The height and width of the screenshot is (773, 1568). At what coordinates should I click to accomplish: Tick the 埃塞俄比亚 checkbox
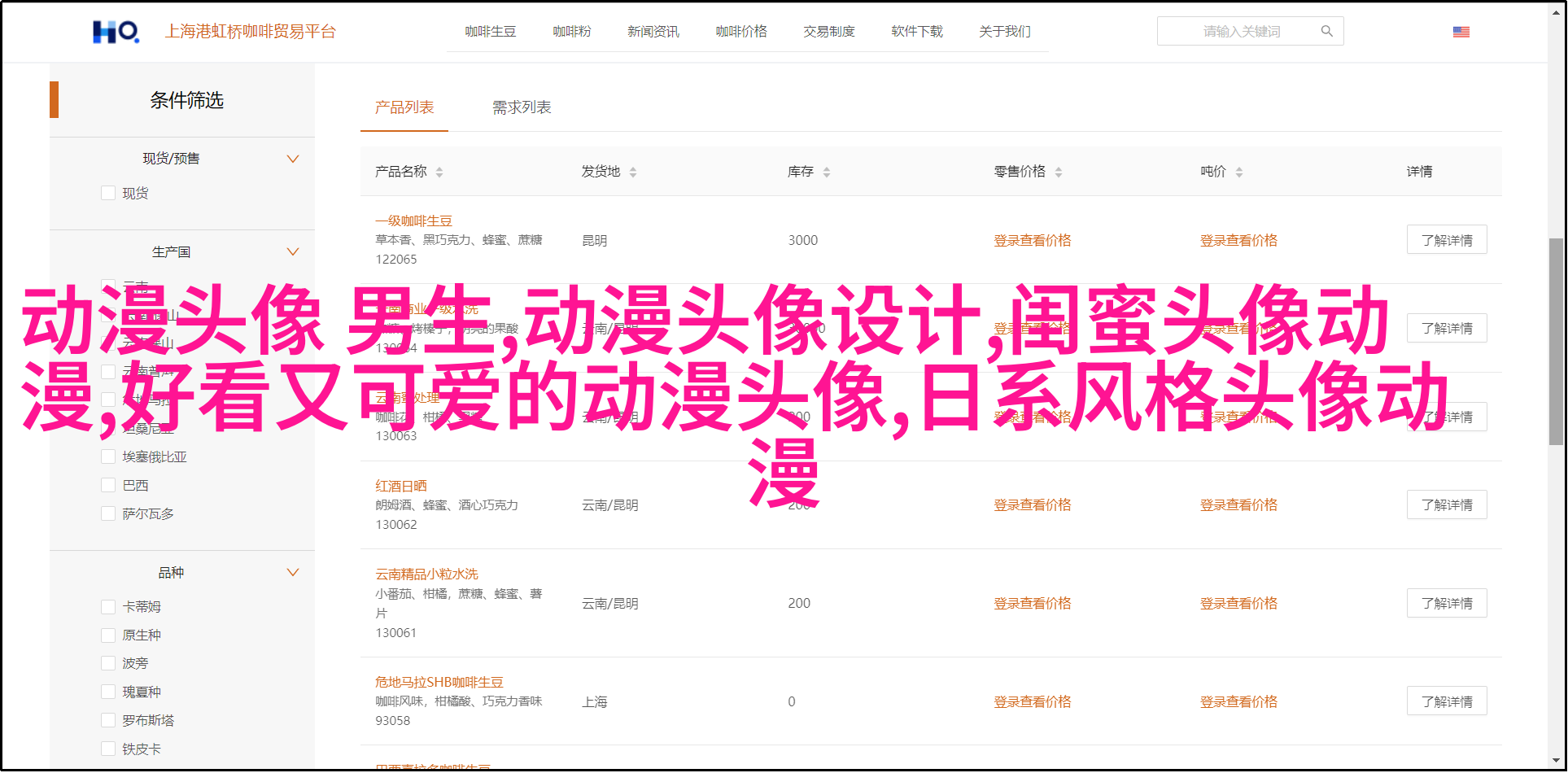[x=107, y=456]
